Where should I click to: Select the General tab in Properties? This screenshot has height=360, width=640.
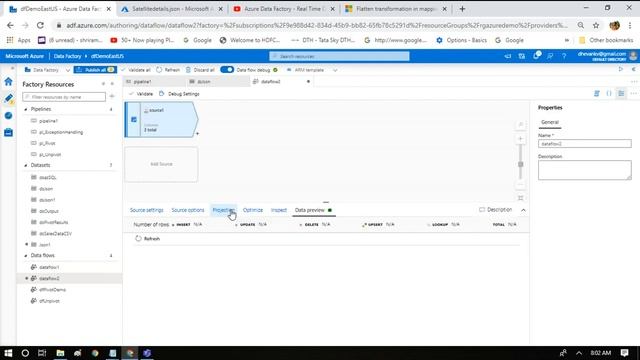point(550,122)
